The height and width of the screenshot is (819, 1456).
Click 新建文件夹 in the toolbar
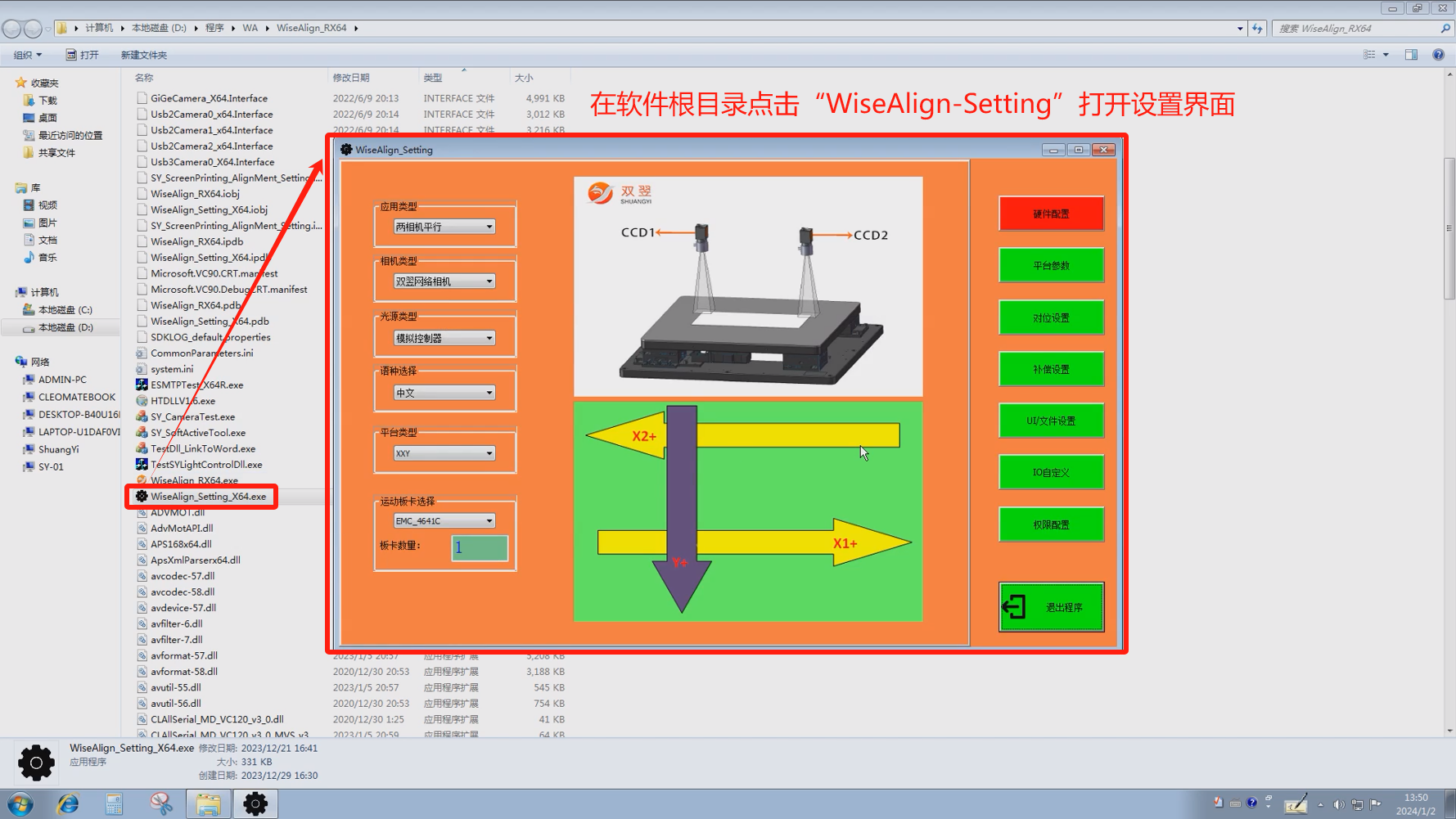pos(144,55)
